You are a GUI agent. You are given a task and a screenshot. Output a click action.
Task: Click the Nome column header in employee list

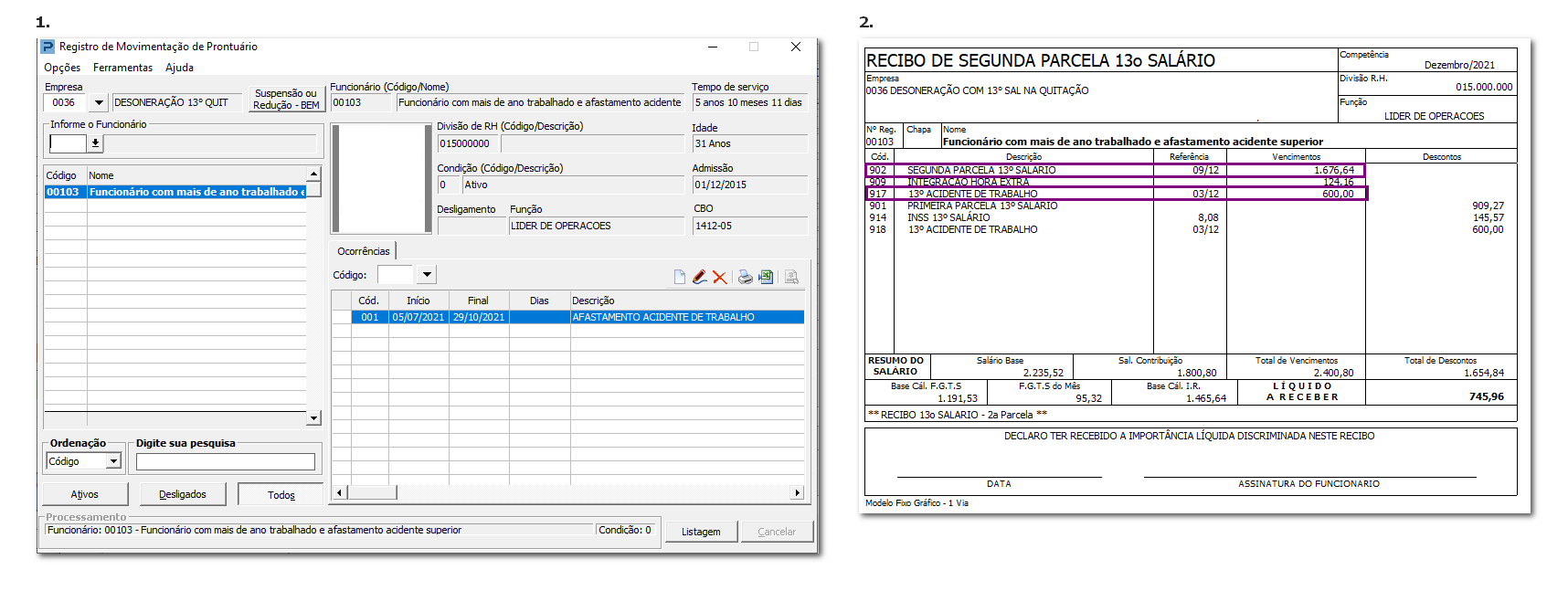click(x=196, y=175)
